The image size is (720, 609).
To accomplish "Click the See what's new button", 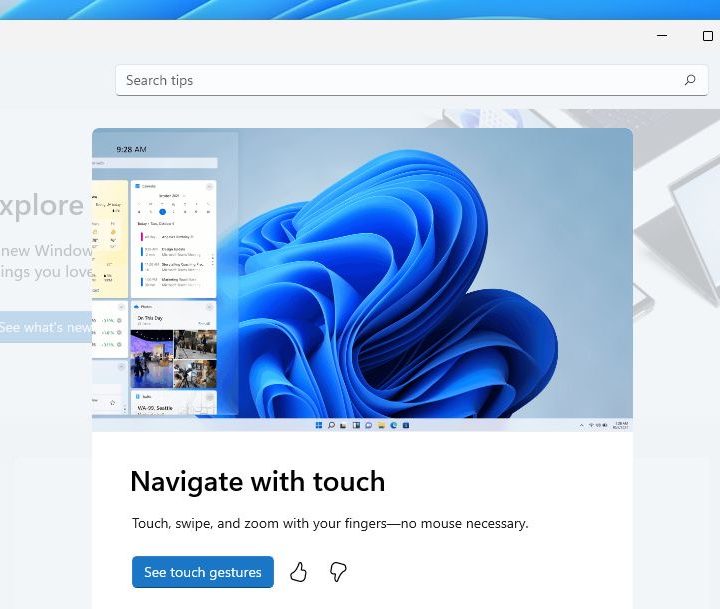I will 46,327.
